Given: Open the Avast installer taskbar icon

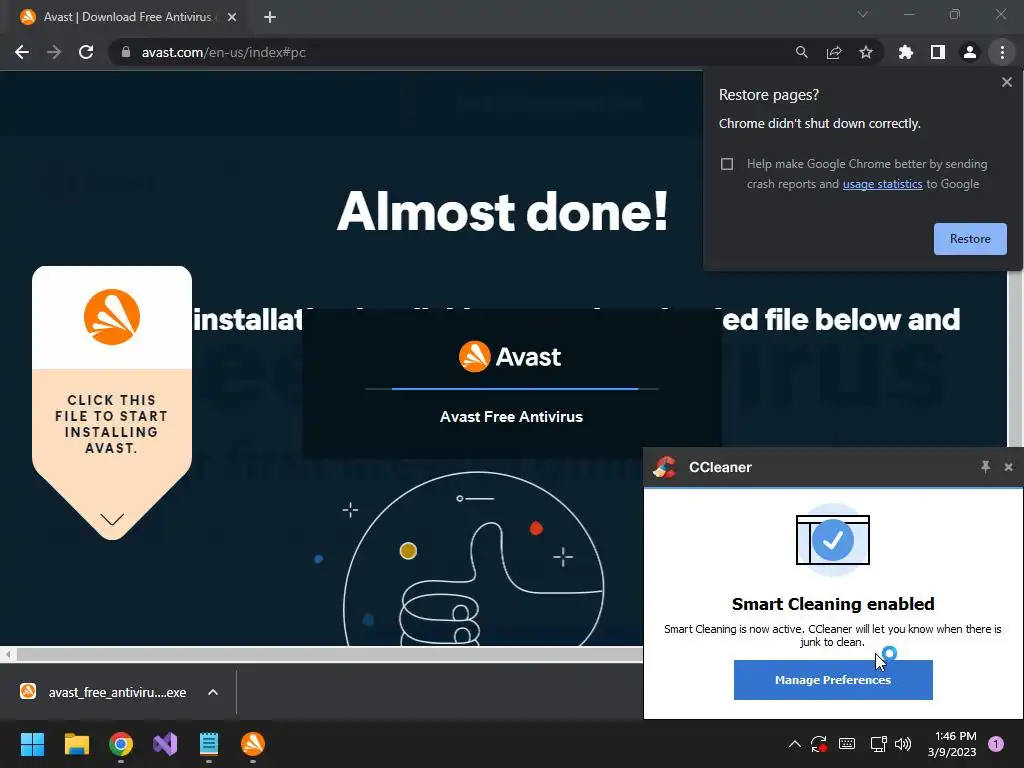Looking at the screenshot, I should point(253,744).
